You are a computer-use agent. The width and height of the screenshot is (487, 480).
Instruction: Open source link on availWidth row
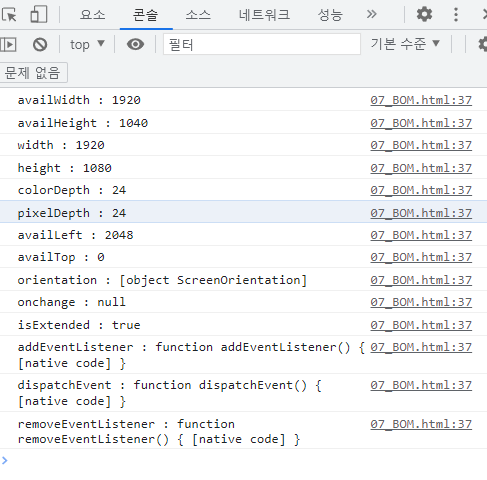click(421, 100)
